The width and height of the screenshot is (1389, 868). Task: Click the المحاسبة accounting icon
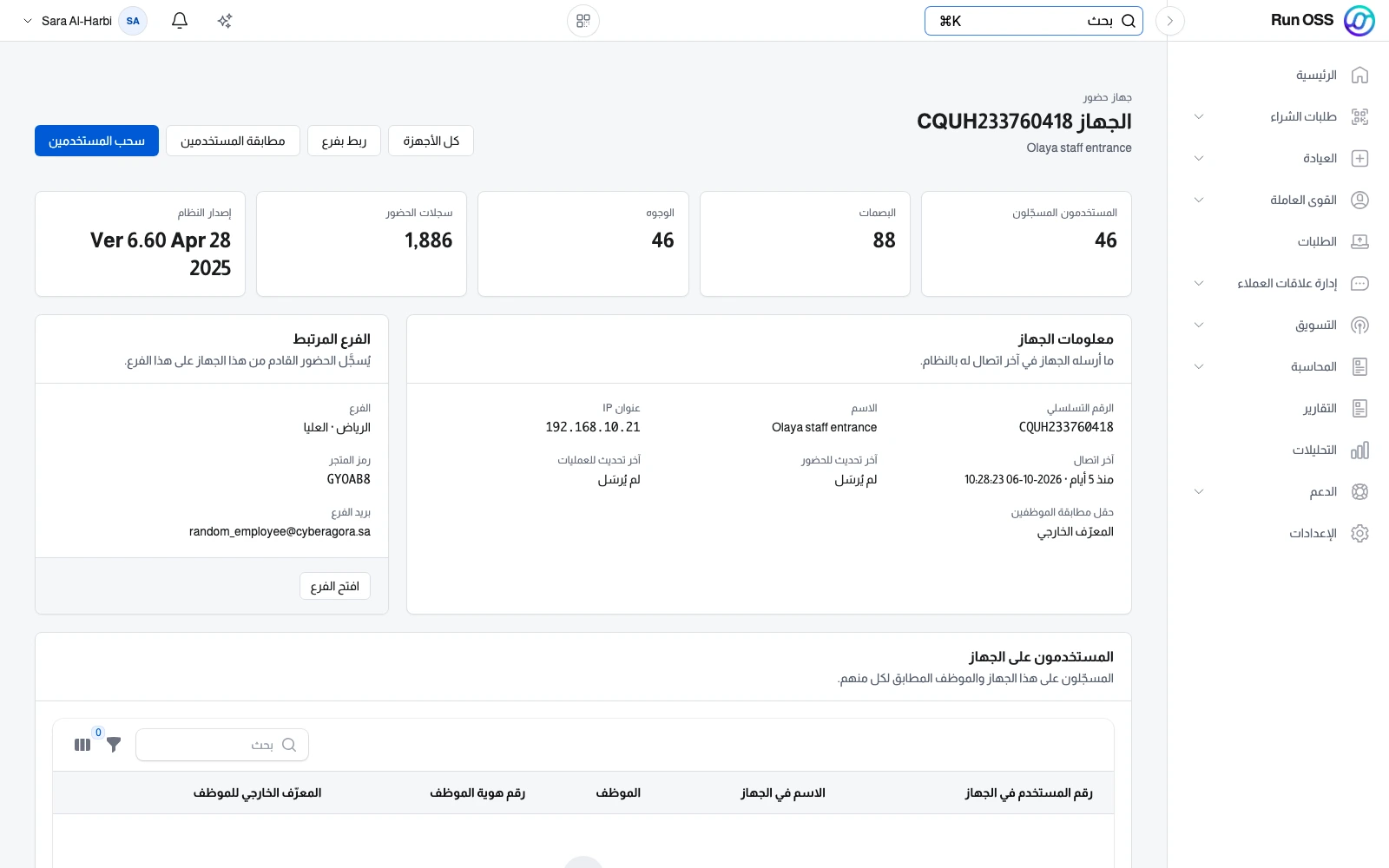point(1360,367)
